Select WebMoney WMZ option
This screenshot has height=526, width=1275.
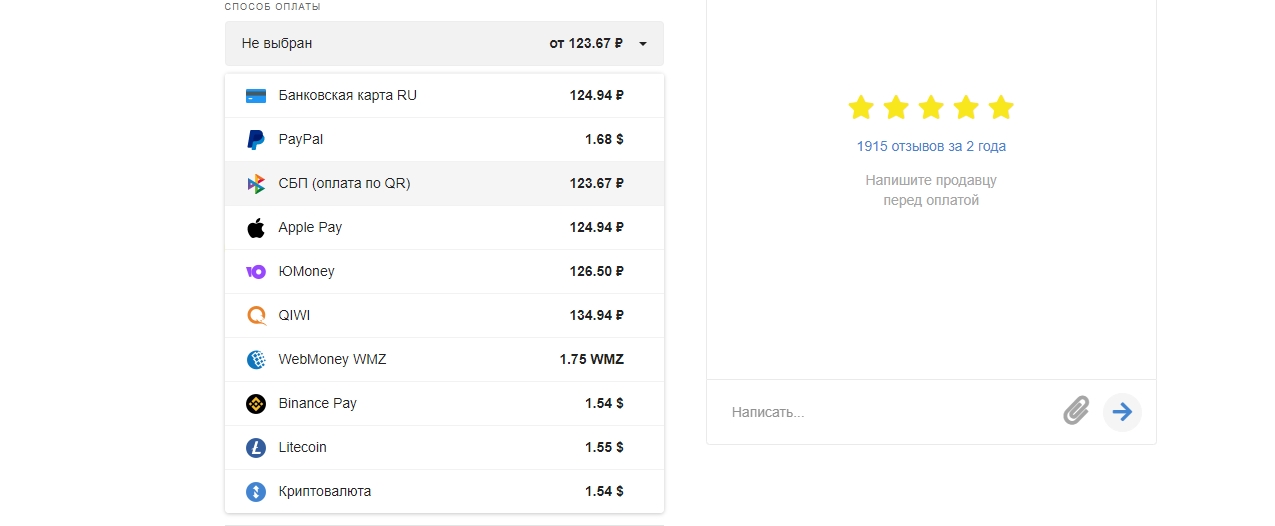pyautogui.click(x=444, y=360)
